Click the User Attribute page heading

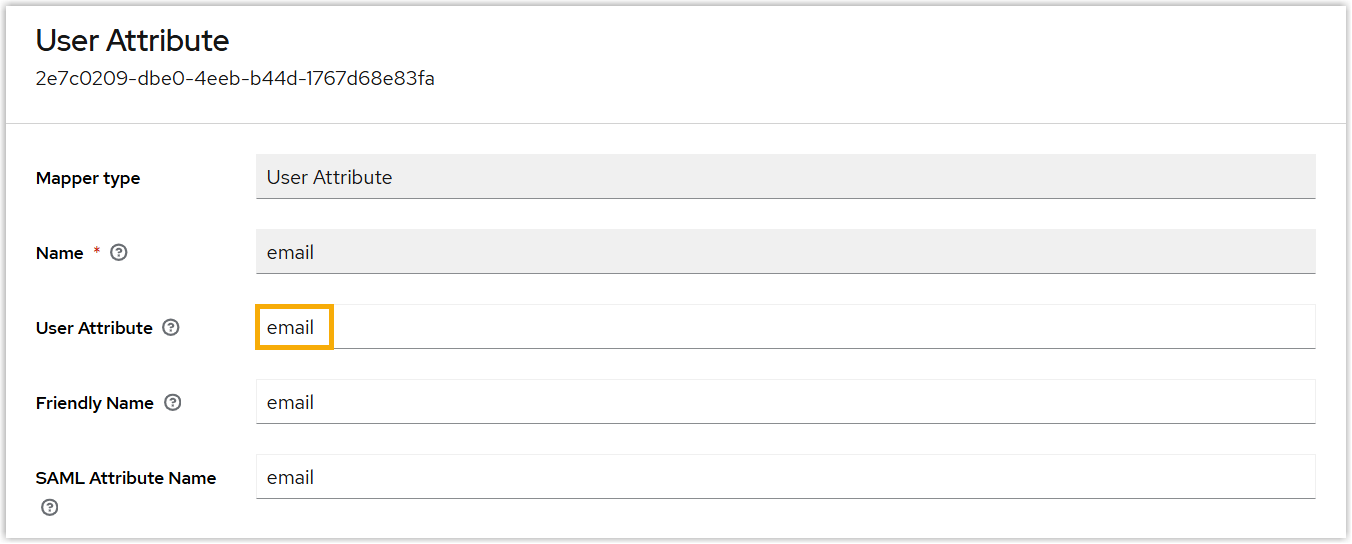click(x=132, y=41)
